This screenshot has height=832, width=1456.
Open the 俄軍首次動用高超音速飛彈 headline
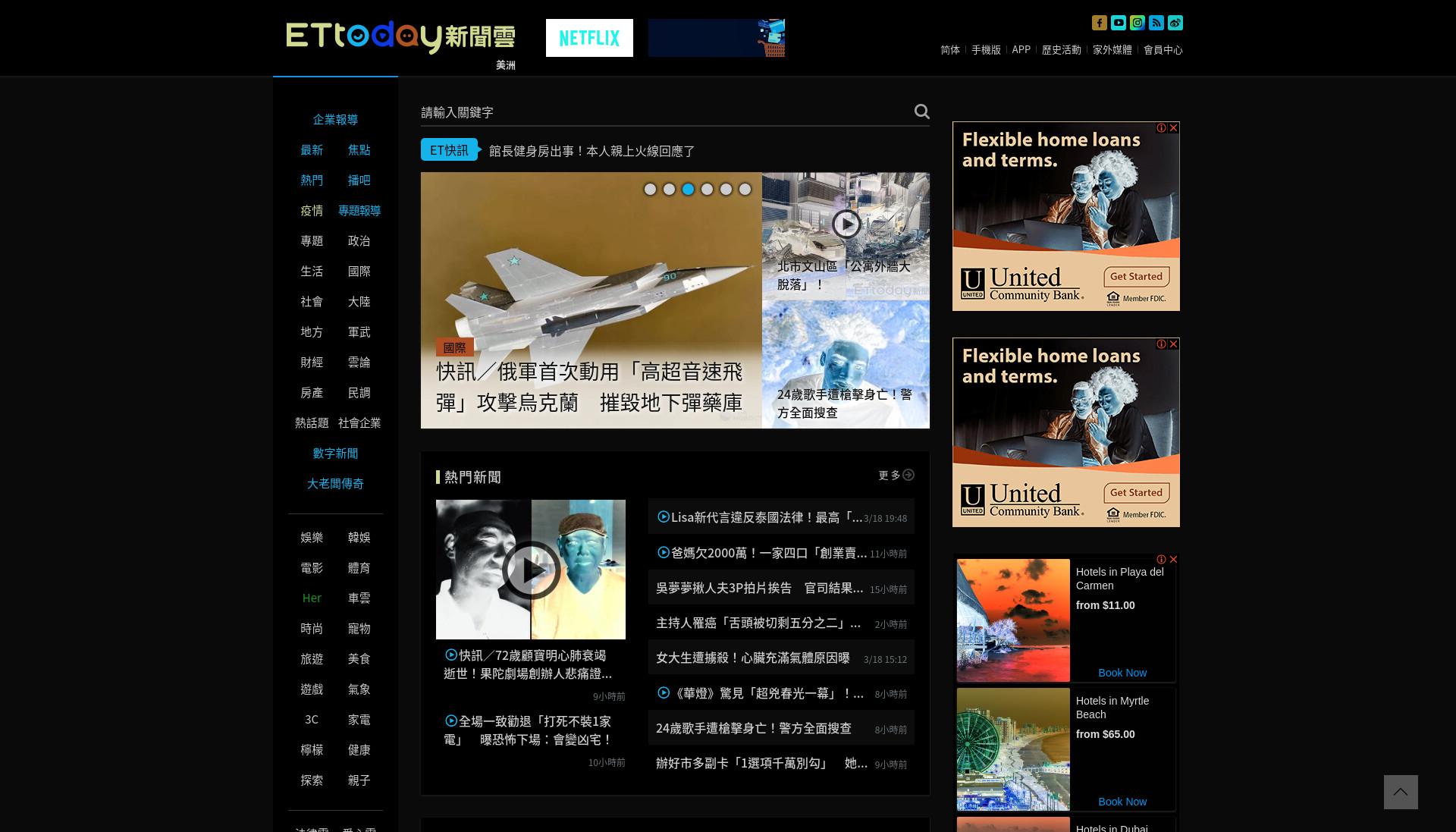[x=589, y=388]
